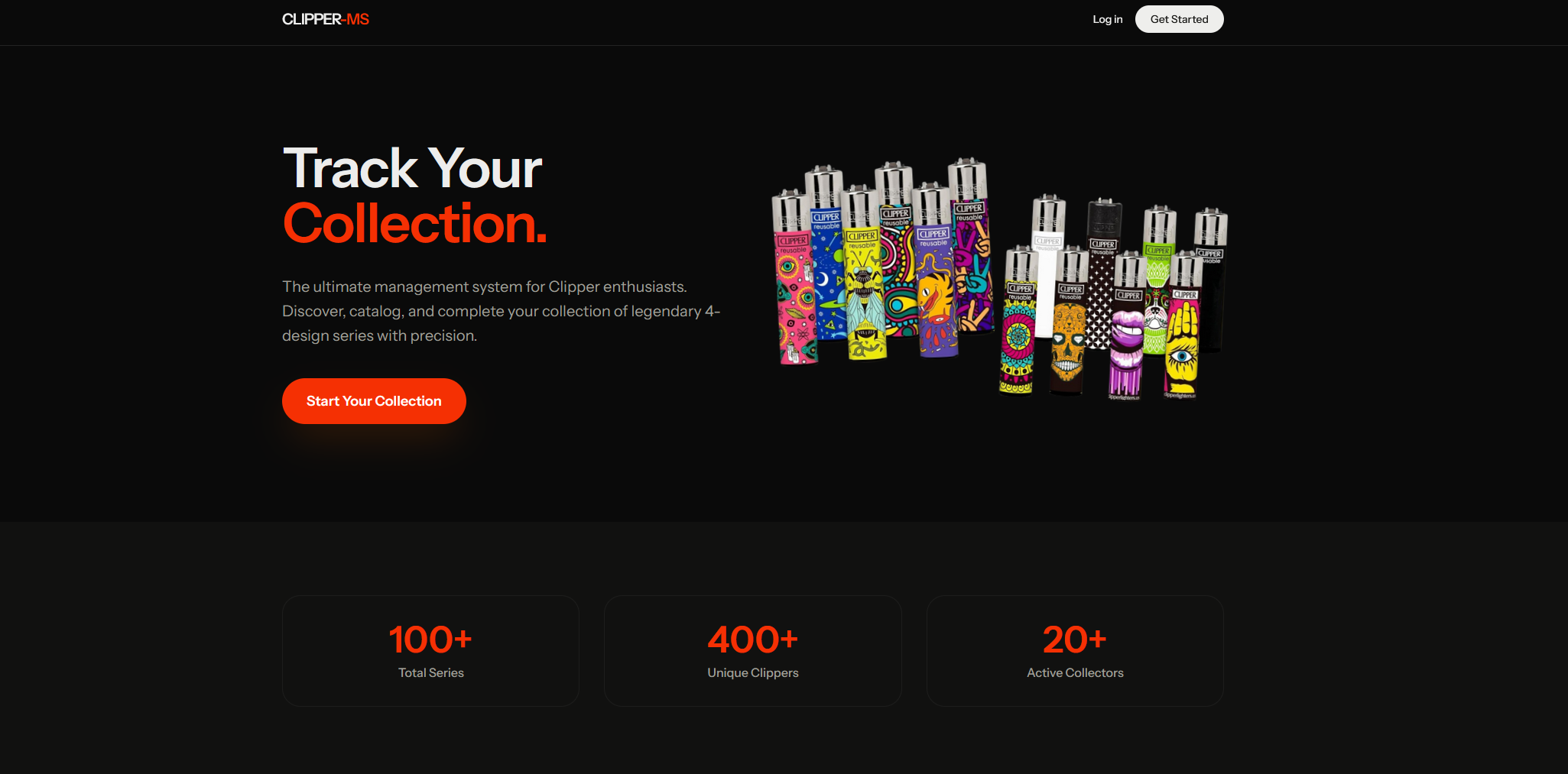Open the Log in page
Image resolution: width=1568 pixels, height=774 pixels.
[1107, 19]
